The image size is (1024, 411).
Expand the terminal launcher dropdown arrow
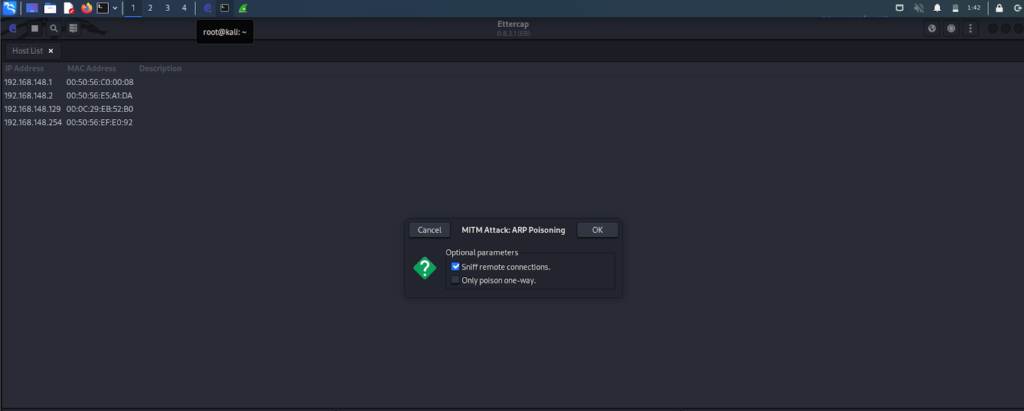pyautogui.click(x=115, y=8)
